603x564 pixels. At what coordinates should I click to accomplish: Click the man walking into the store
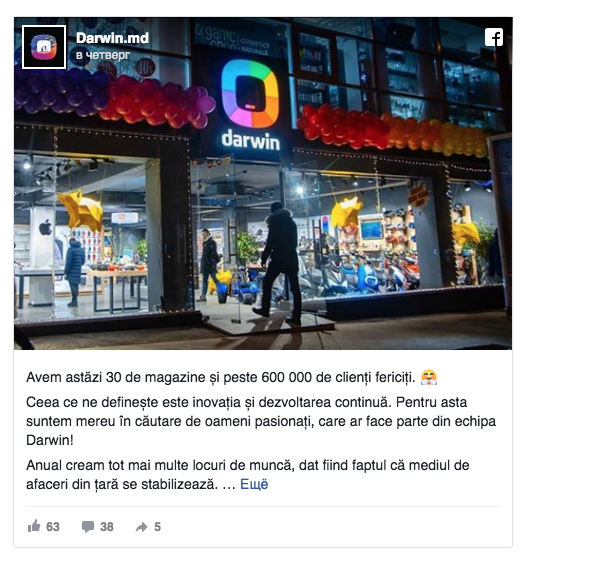pyautogui.click(x=279, y=263)
